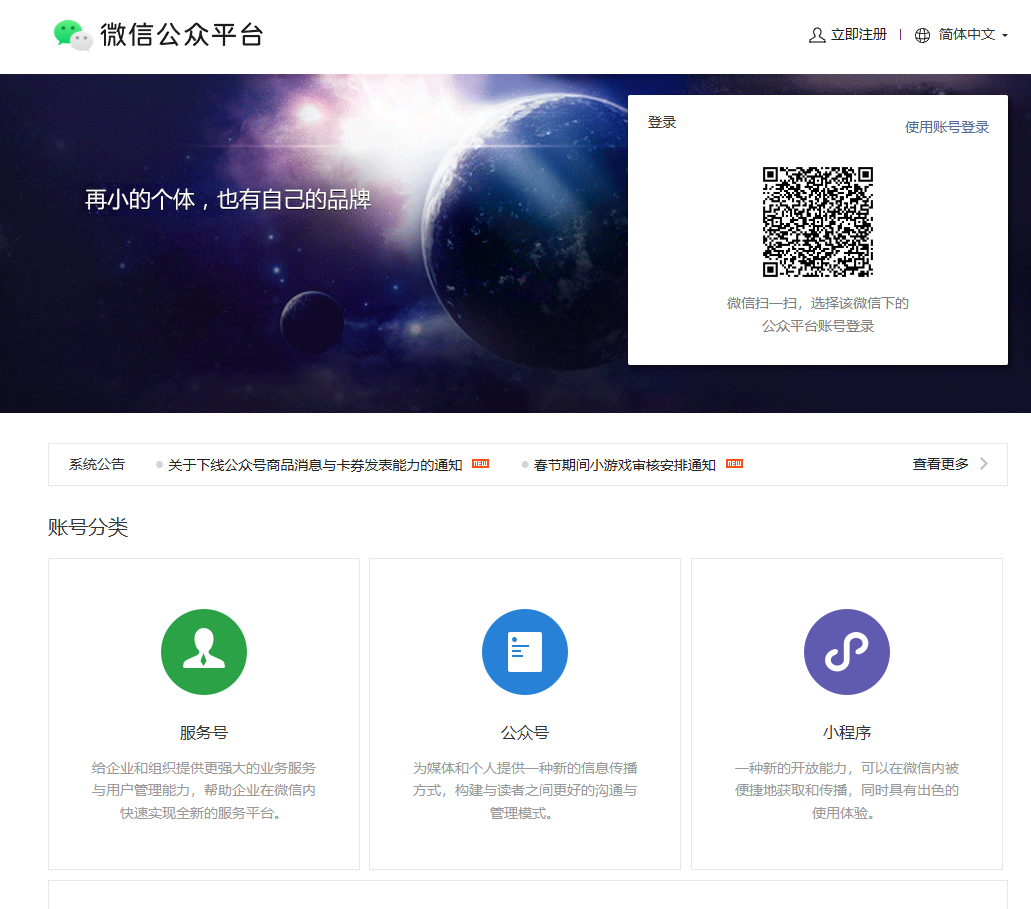Screen dimensions: 1031x909
Task: Switch to 使用账号登录 login mode
Action: click(x=946, y=126)
